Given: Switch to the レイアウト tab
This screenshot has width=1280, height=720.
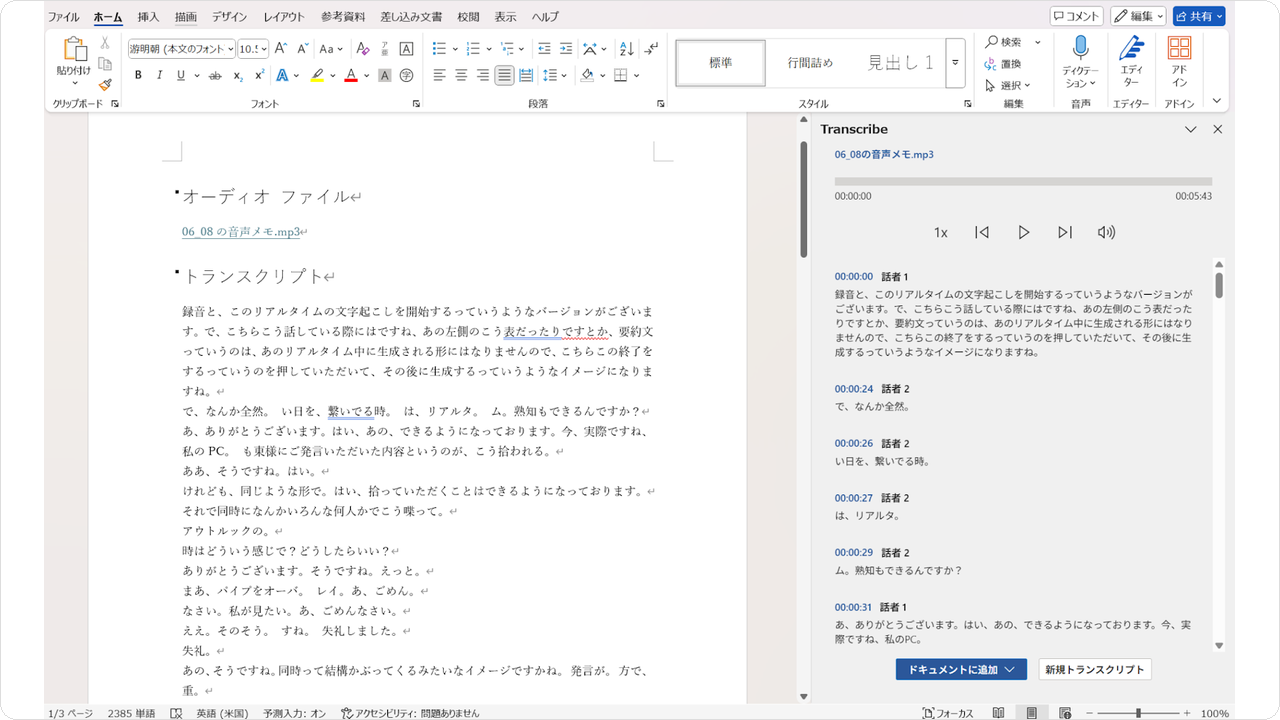Looking at the screenshot, I should [x=284, y=17].
